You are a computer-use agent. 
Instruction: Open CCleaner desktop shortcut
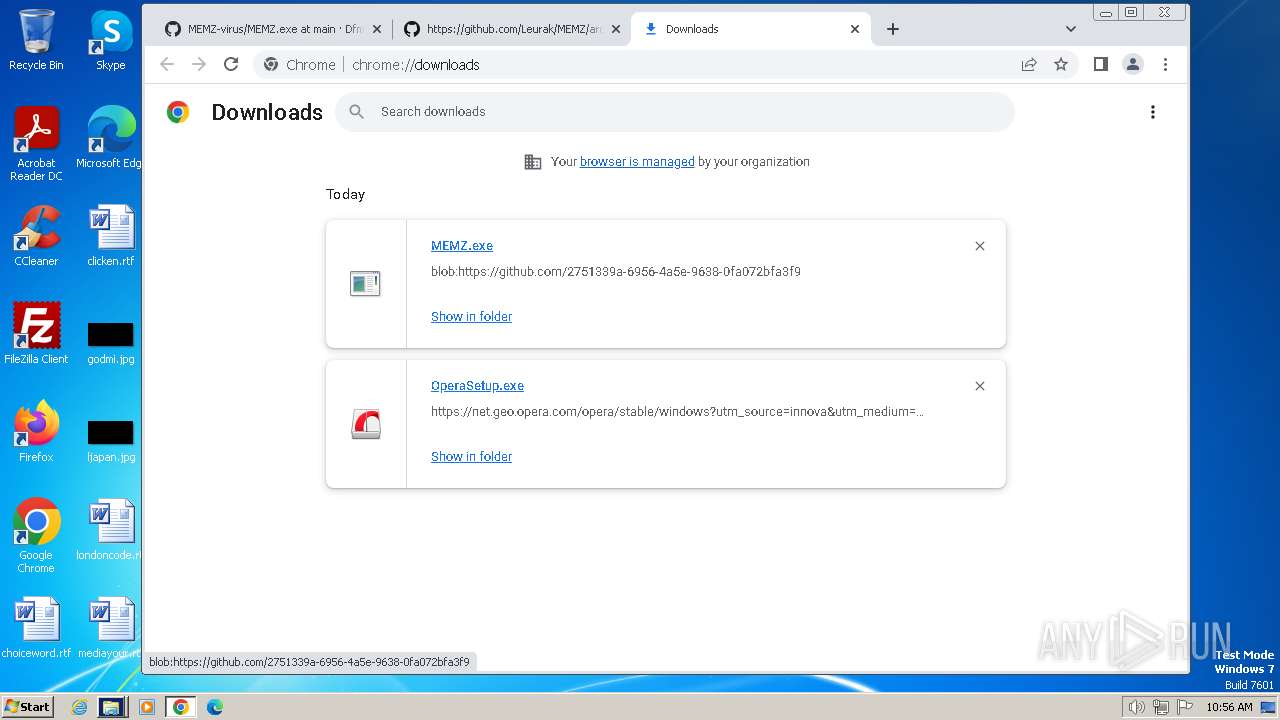tap(36, 236)
